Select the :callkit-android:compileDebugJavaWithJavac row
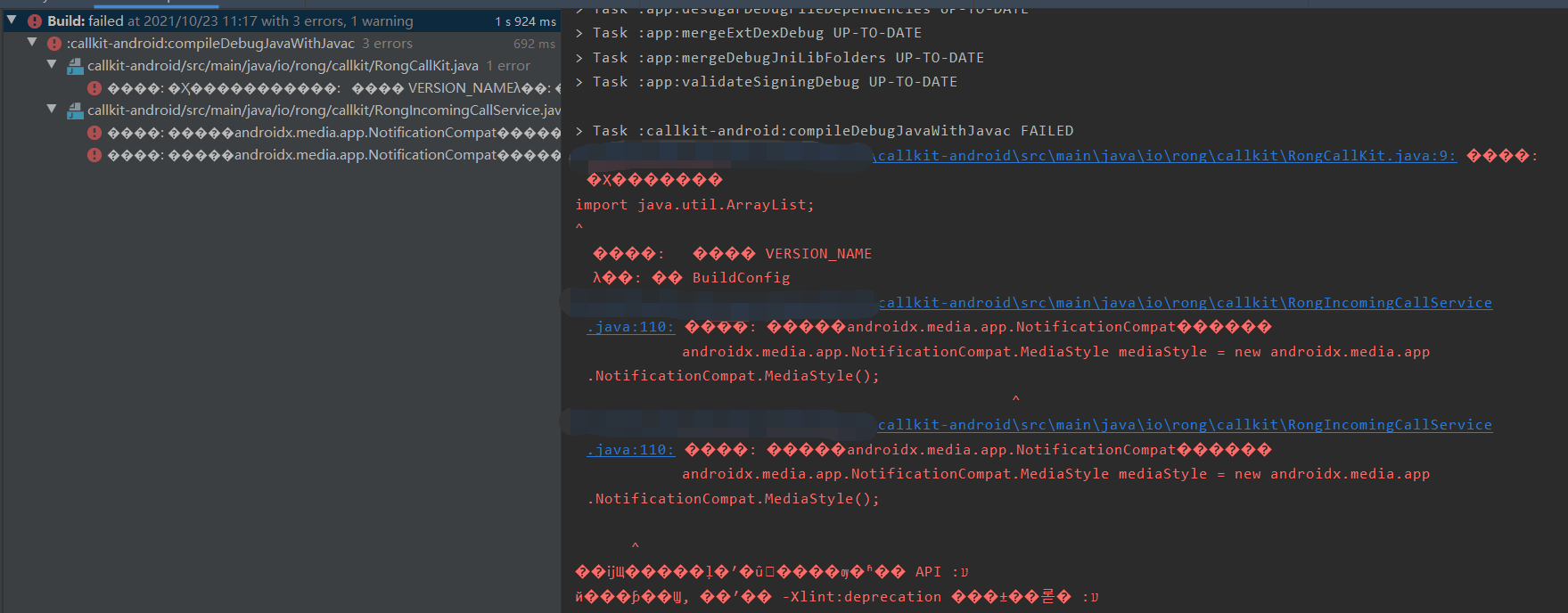1568x613 pixels. pyautogui.click(x=282, y=43)
